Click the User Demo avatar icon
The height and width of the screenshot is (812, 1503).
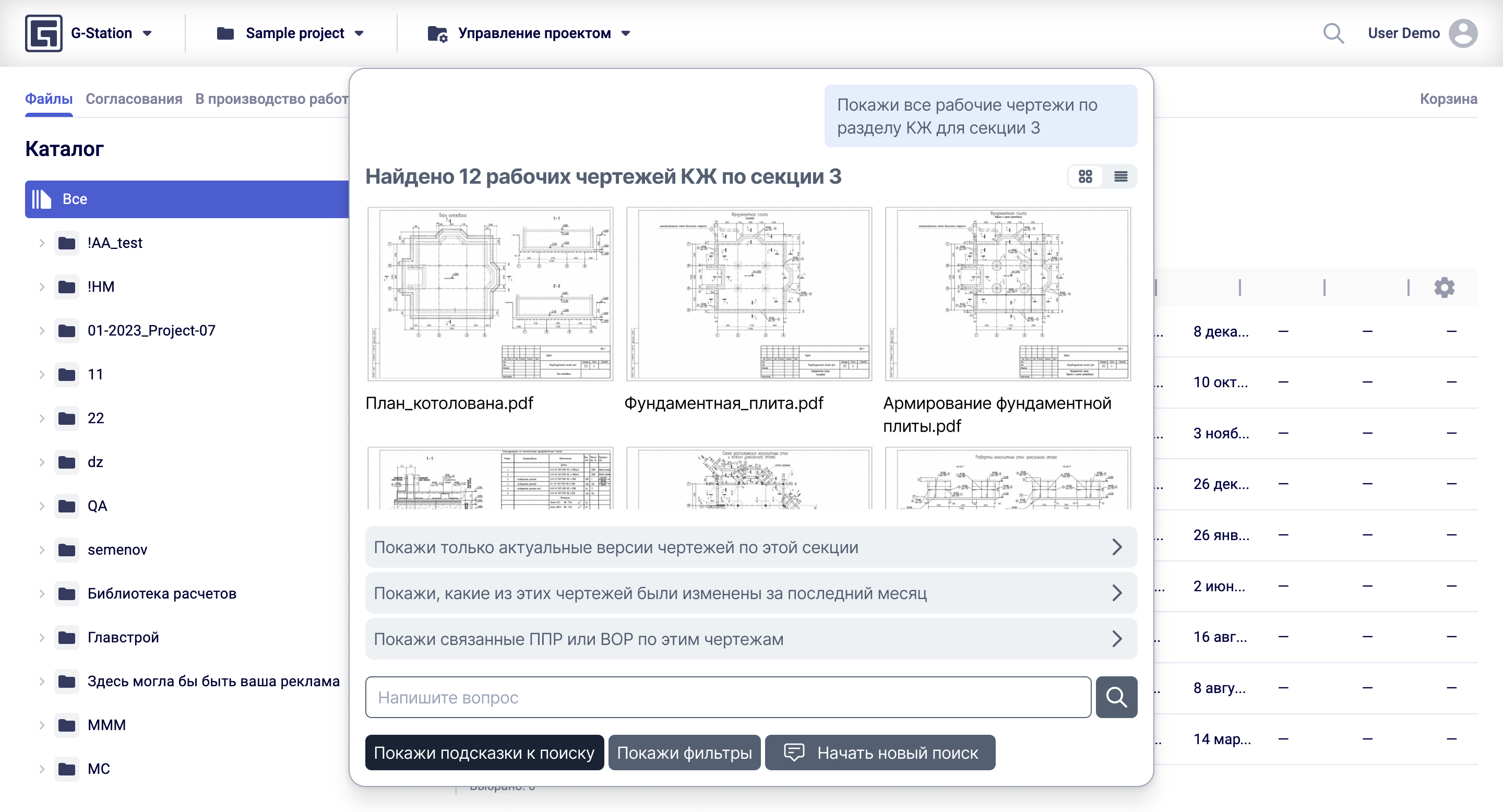[1462, 33]
